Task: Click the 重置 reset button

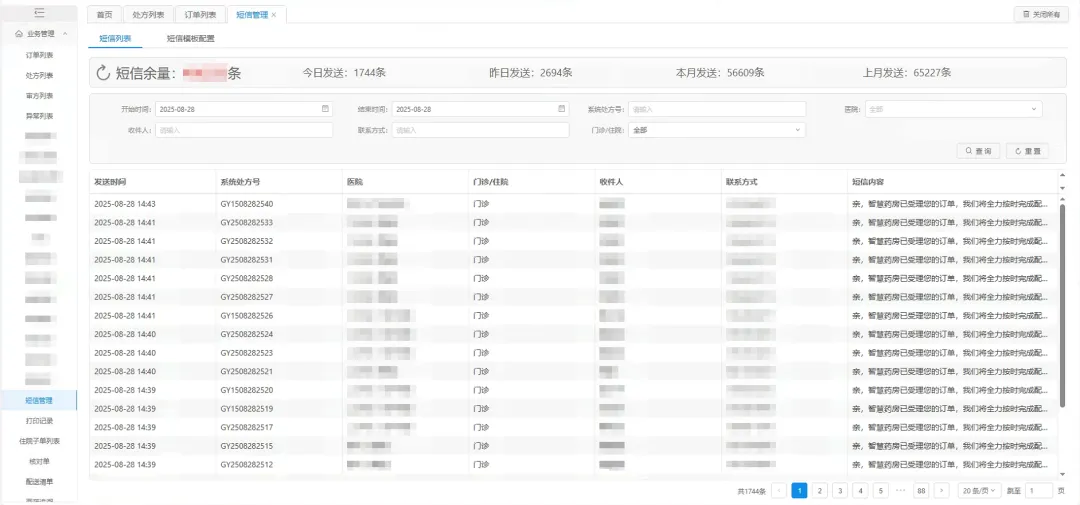Action: click(x=1027, y=151)
